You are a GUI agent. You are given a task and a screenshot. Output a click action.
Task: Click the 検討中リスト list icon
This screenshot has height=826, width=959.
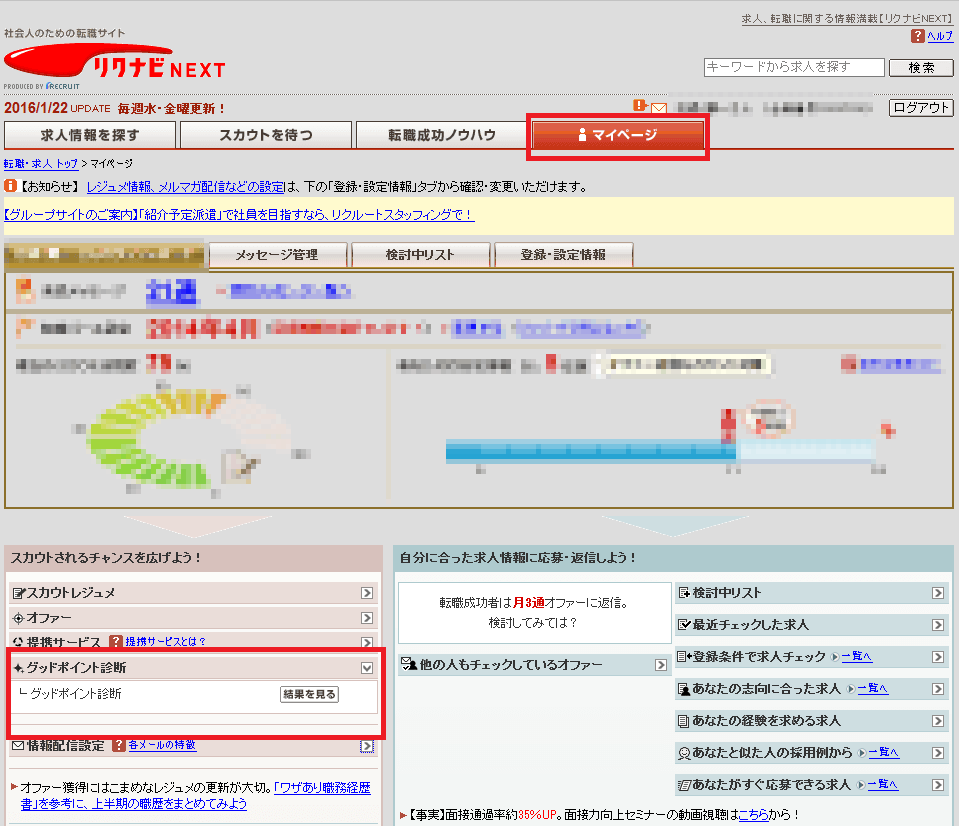click(684, 592)
